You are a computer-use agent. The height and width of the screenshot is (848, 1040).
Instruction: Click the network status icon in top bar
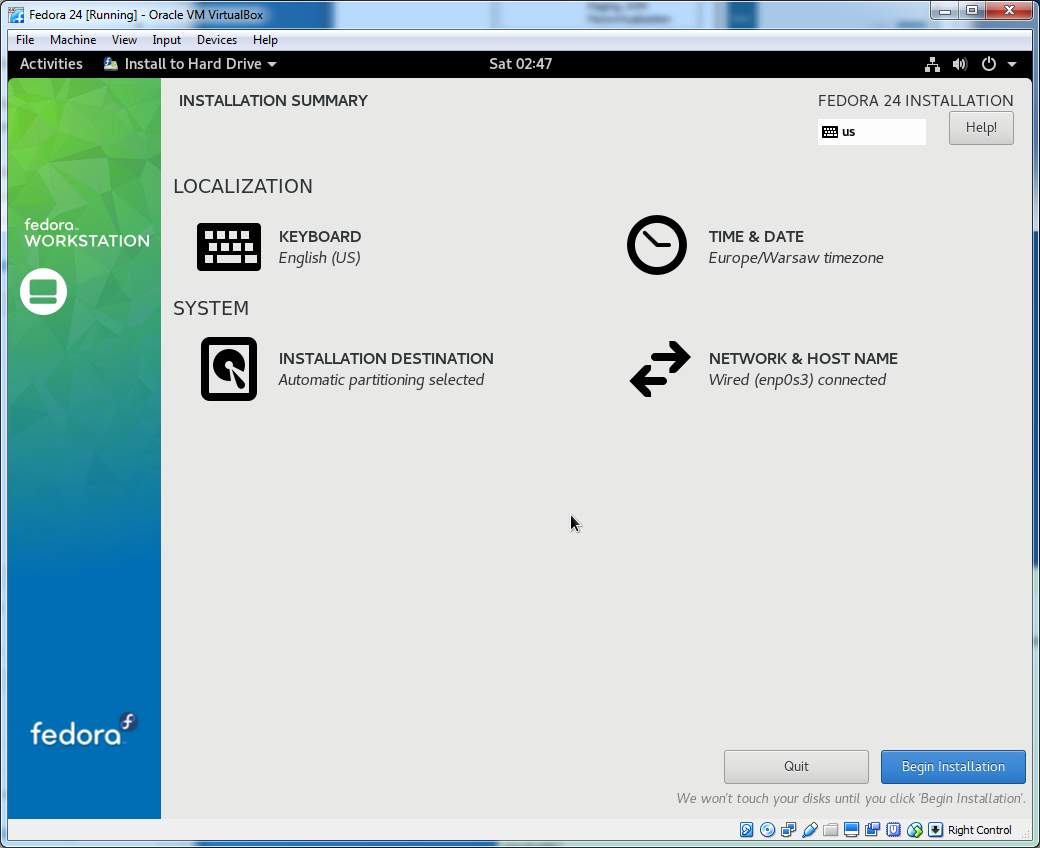(933, 64)
